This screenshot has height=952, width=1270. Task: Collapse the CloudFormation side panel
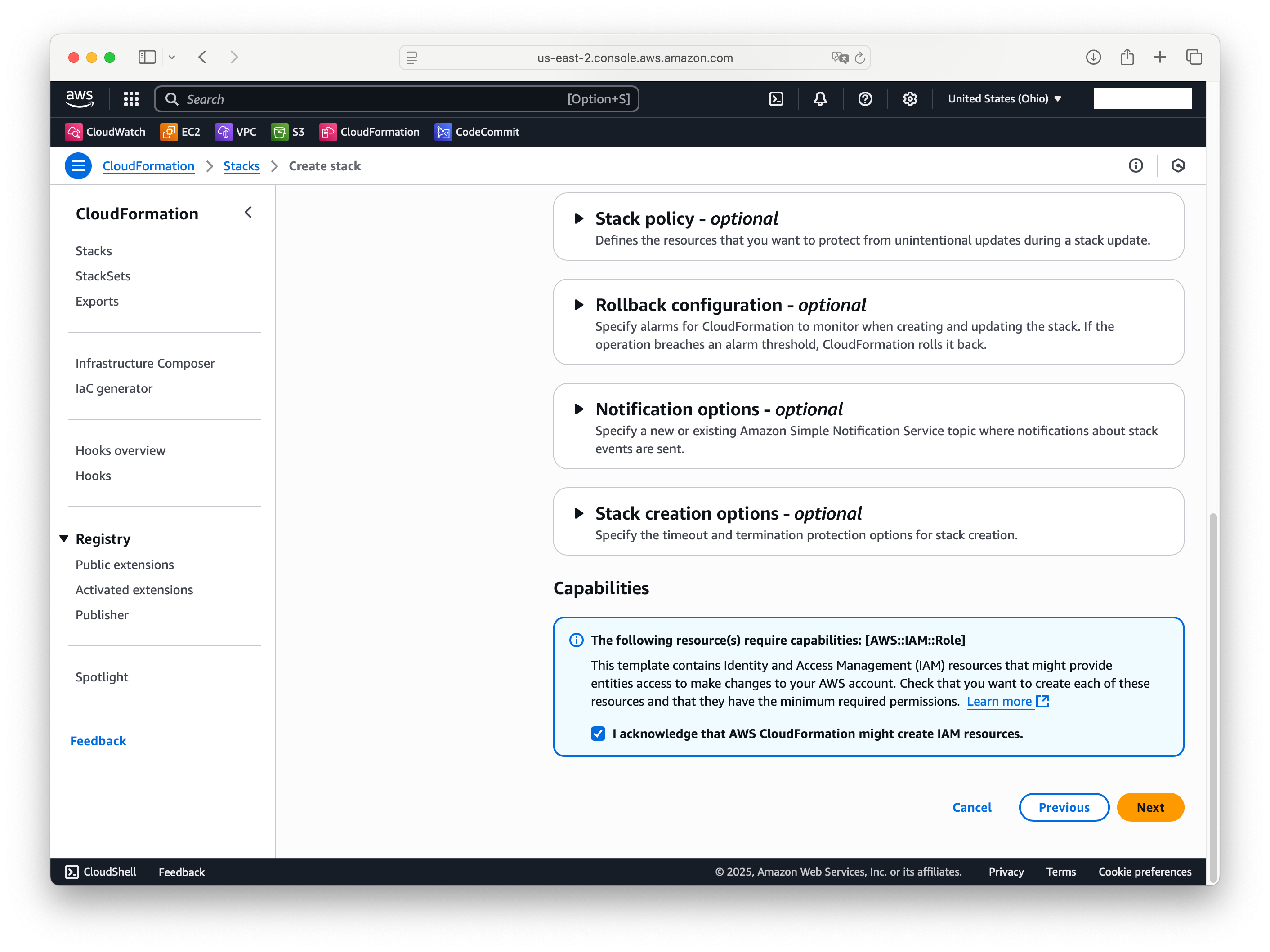pos(248,213)
